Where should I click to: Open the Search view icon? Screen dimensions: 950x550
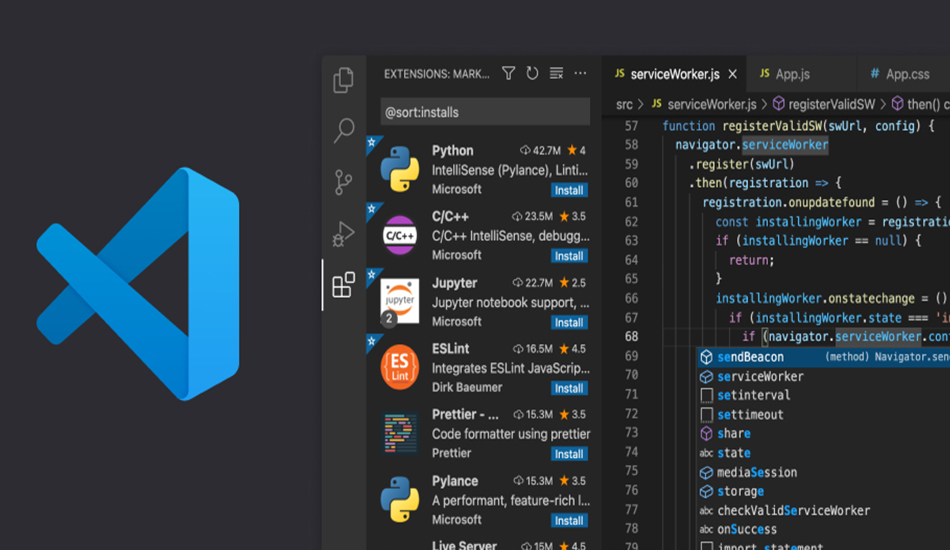[x=344, y=130]
